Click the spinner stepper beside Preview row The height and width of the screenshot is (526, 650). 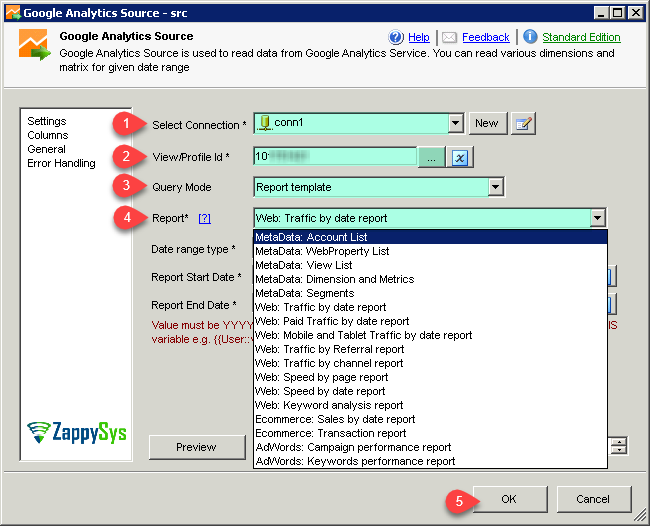click(x=619, y=446)
